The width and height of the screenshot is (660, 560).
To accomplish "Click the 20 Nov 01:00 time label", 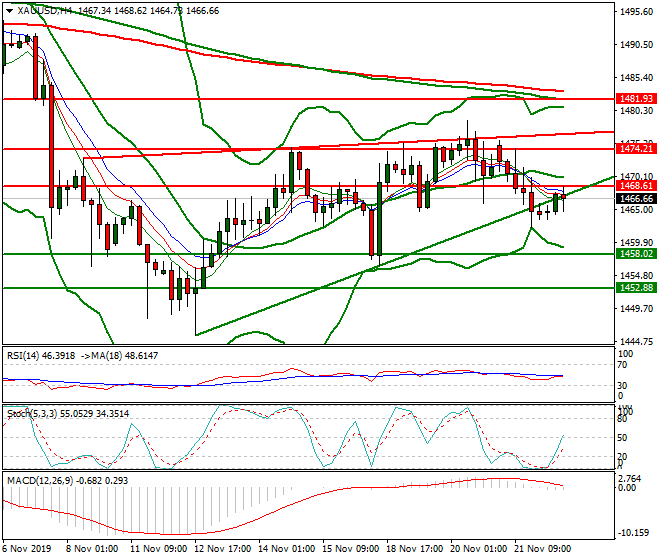I will click(479, 549).
